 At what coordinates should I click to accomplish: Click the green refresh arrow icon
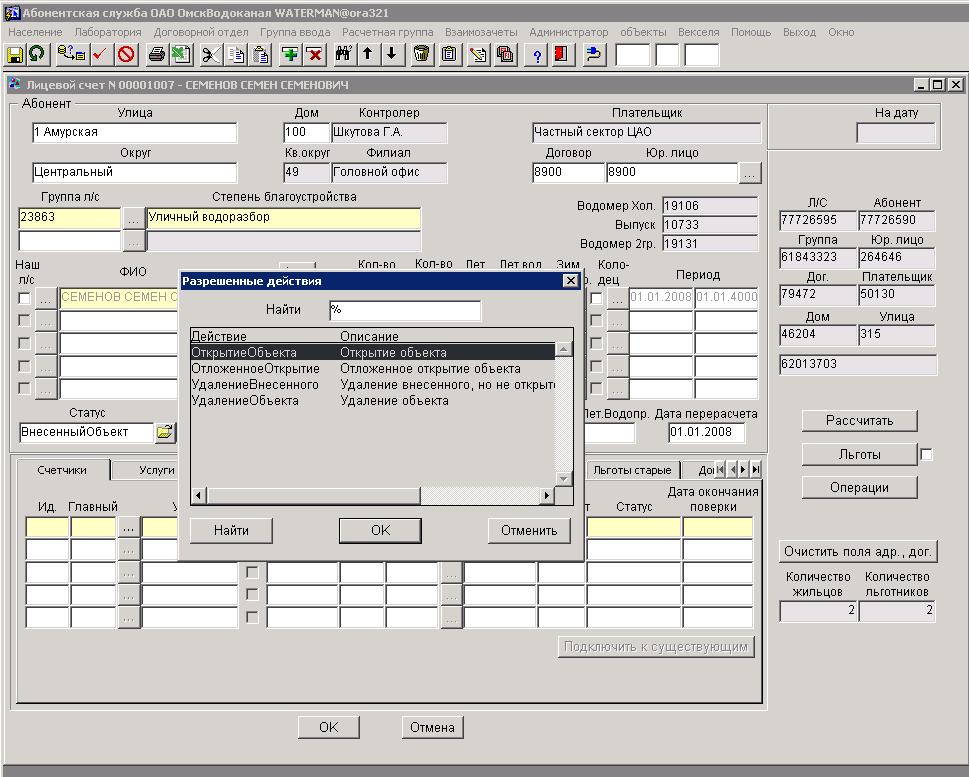tap(37, 54)
